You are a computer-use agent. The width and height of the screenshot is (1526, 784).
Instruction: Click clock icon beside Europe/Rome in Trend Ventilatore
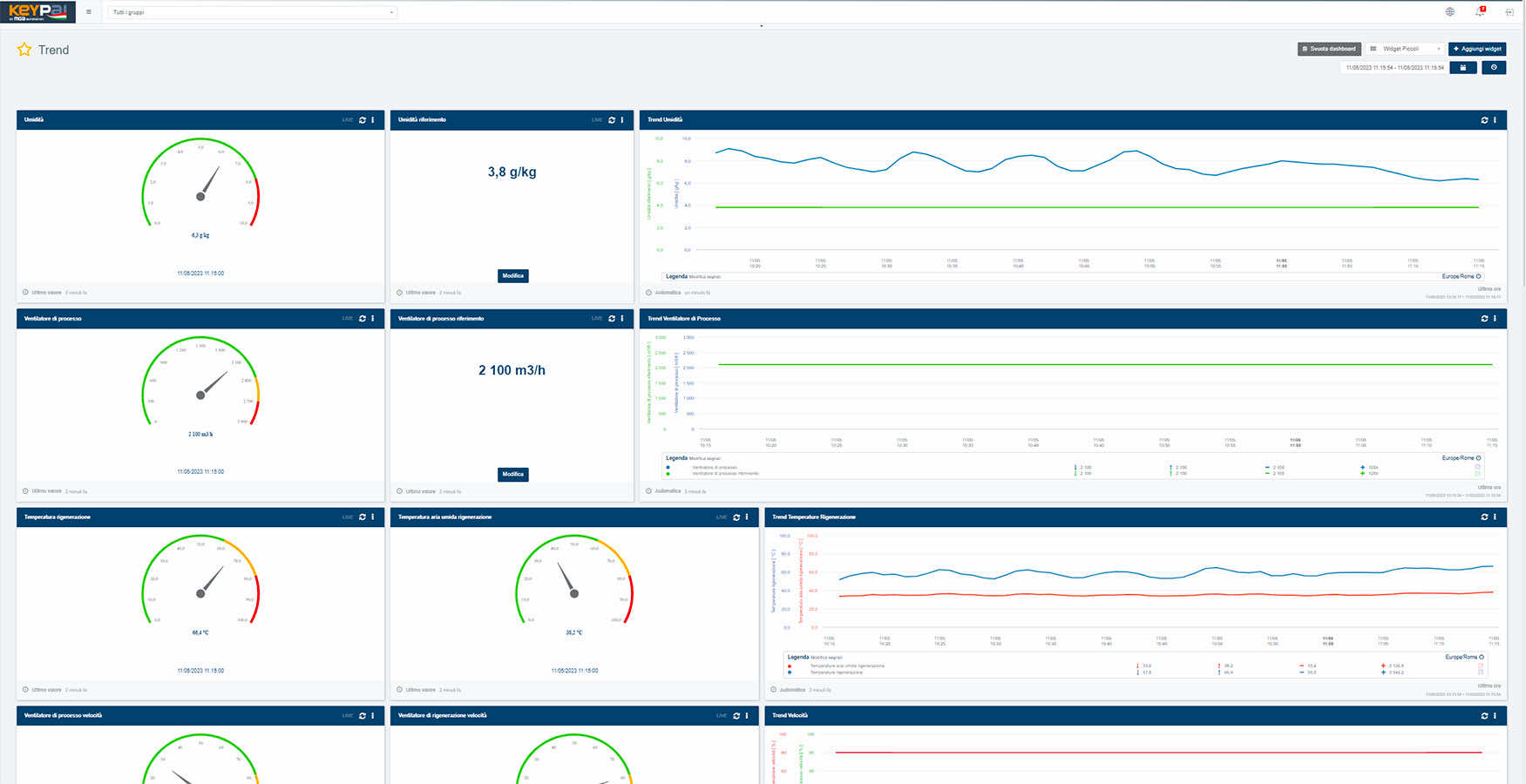pyautogui.click(x=1479, y=458)
